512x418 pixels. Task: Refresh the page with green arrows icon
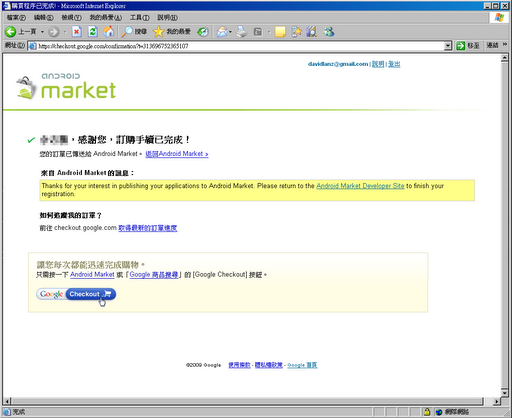pyautogui.click(x=93, y=32)
